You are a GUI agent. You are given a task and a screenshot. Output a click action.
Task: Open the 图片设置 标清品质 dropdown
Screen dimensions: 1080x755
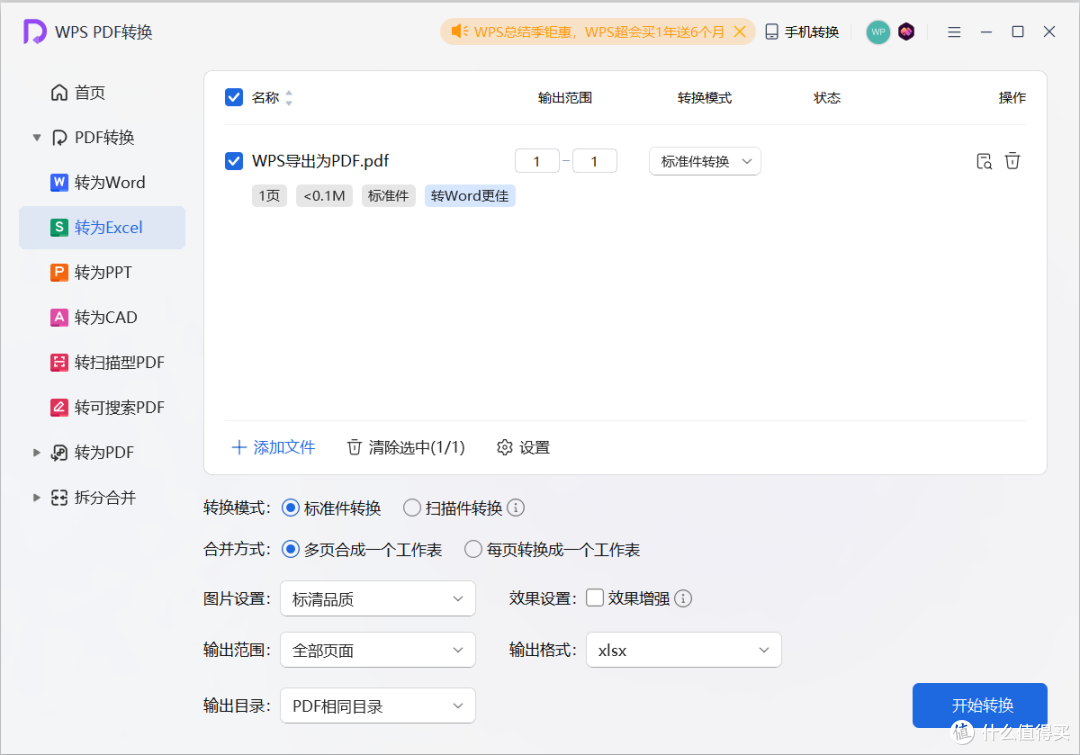(377, 599)
